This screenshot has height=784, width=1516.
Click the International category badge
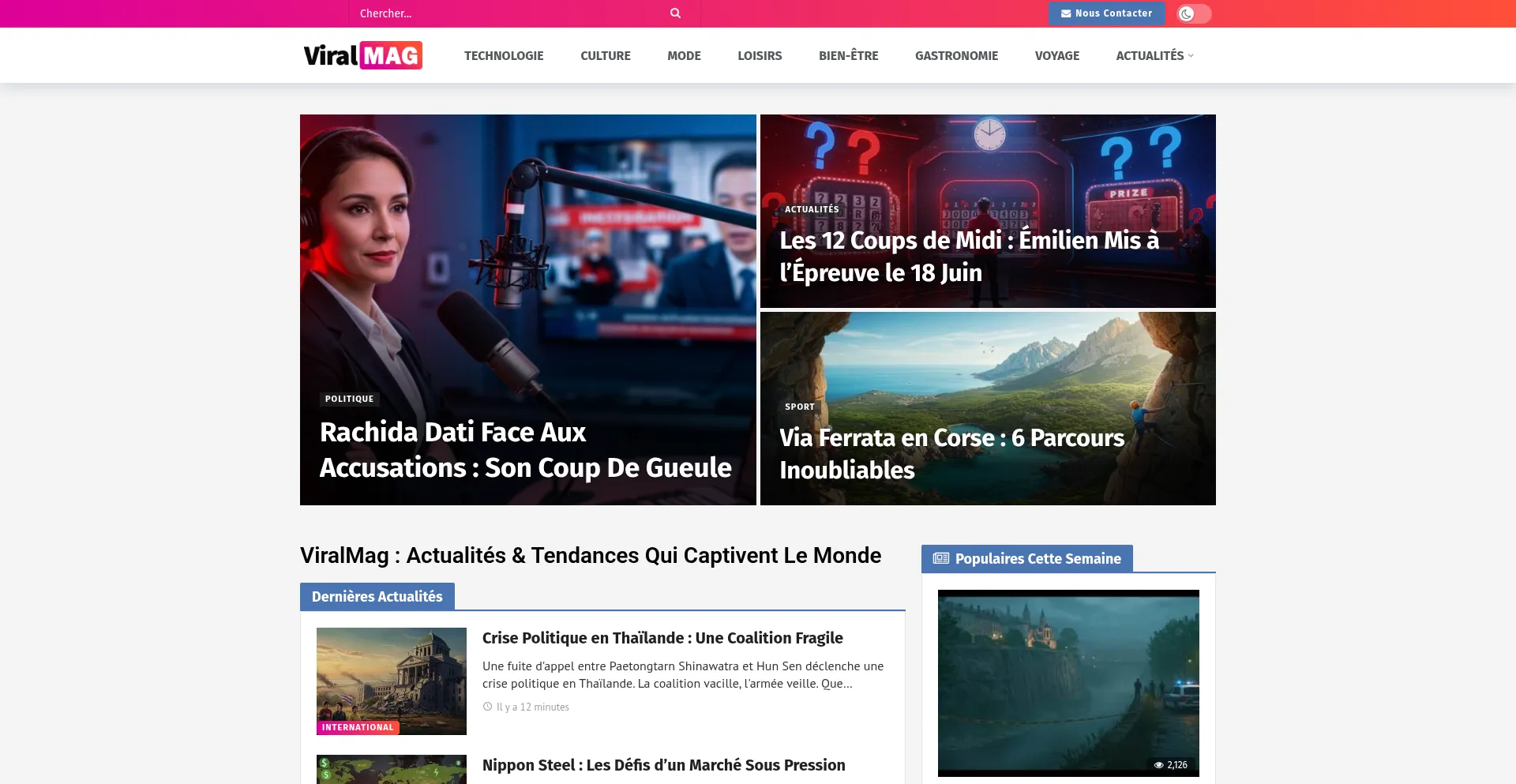coord(358,727)
